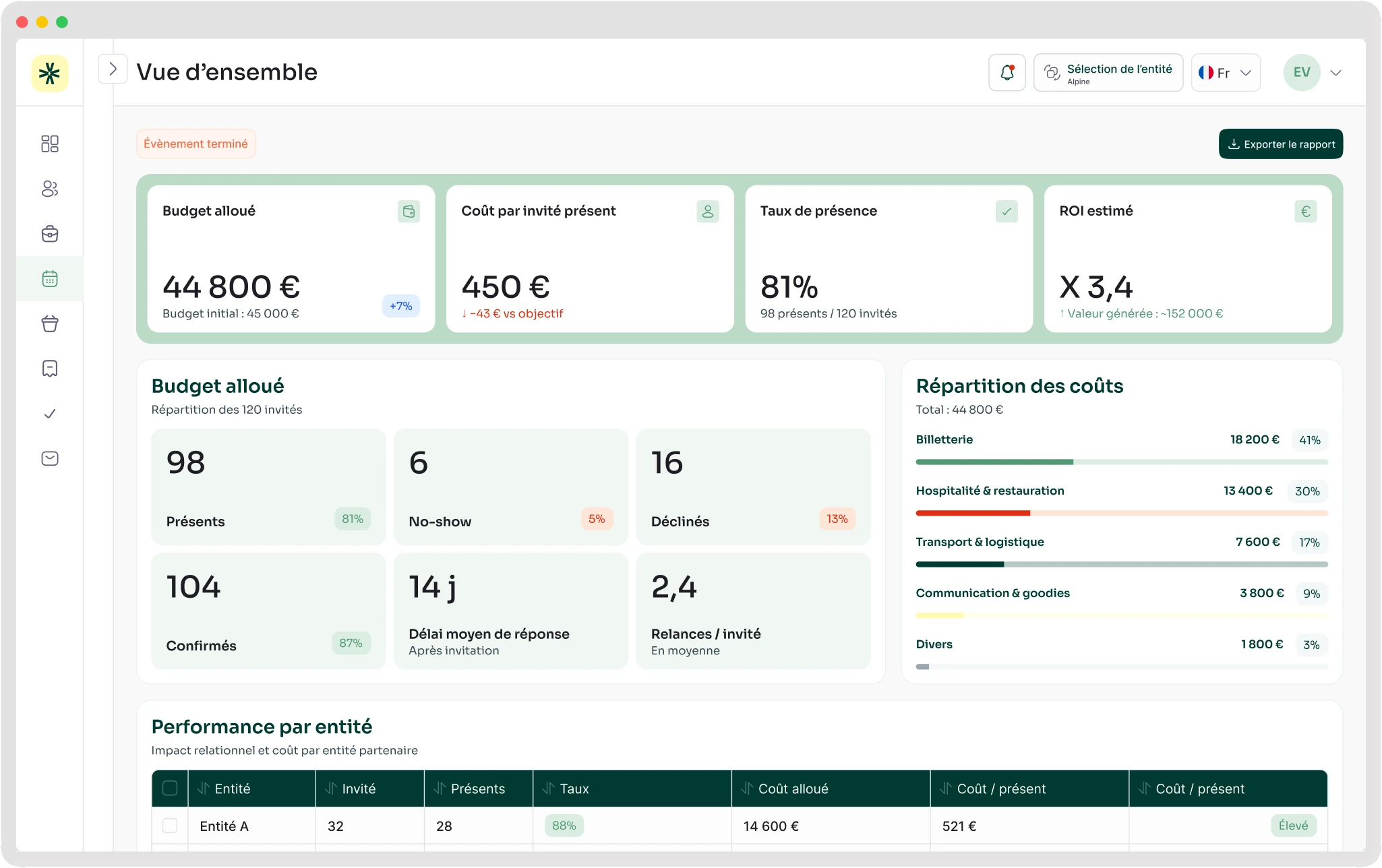Open the Sélection de l'entité selector
The width and height of the screenshot is (1382, 868).
[1108, 72]
